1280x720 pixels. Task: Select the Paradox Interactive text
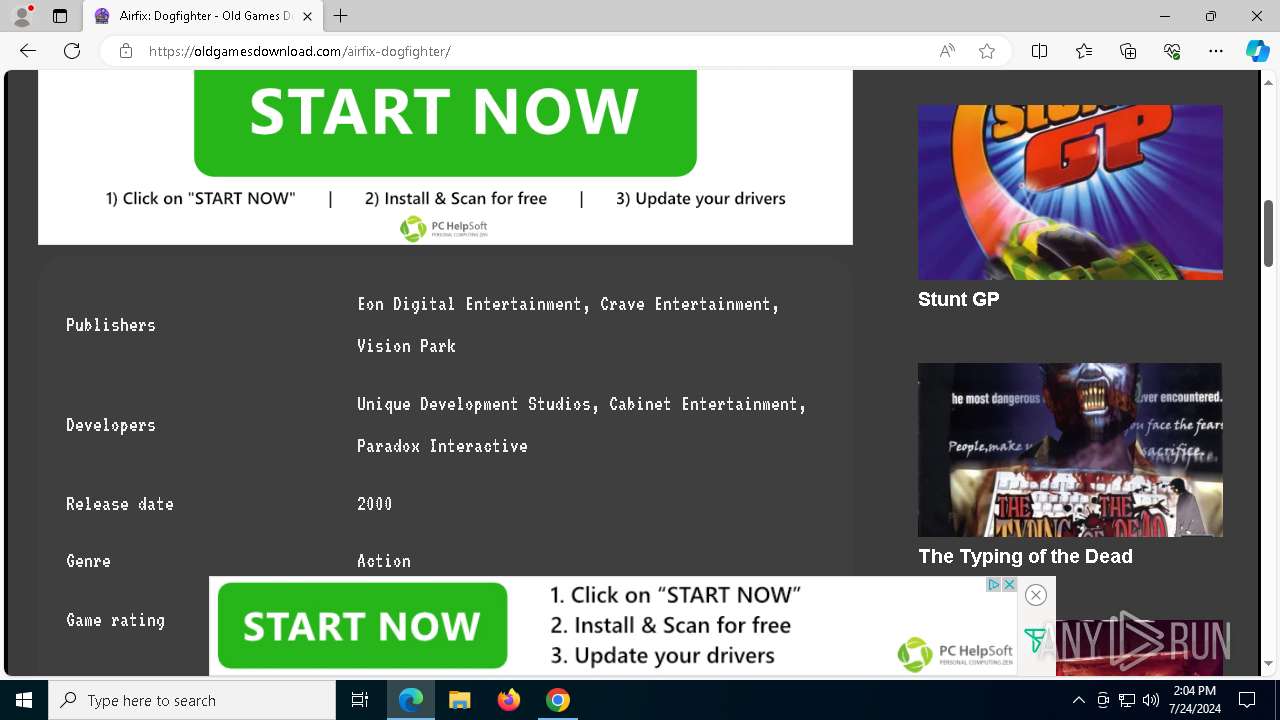pos(442,446)
